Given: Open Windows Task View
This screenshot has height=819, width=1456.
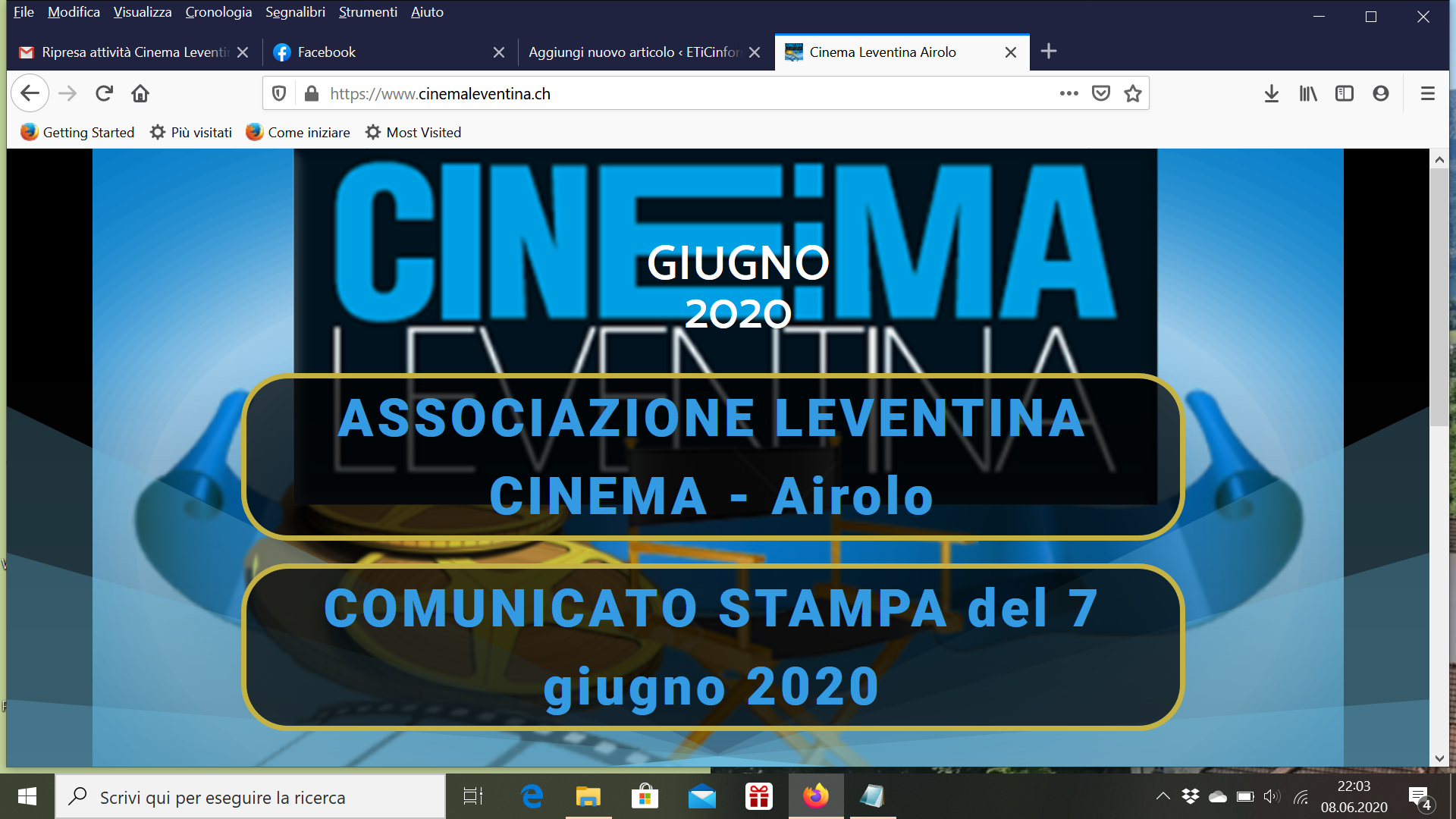Looking at the screenshot, I should click(x=473, y=796).
